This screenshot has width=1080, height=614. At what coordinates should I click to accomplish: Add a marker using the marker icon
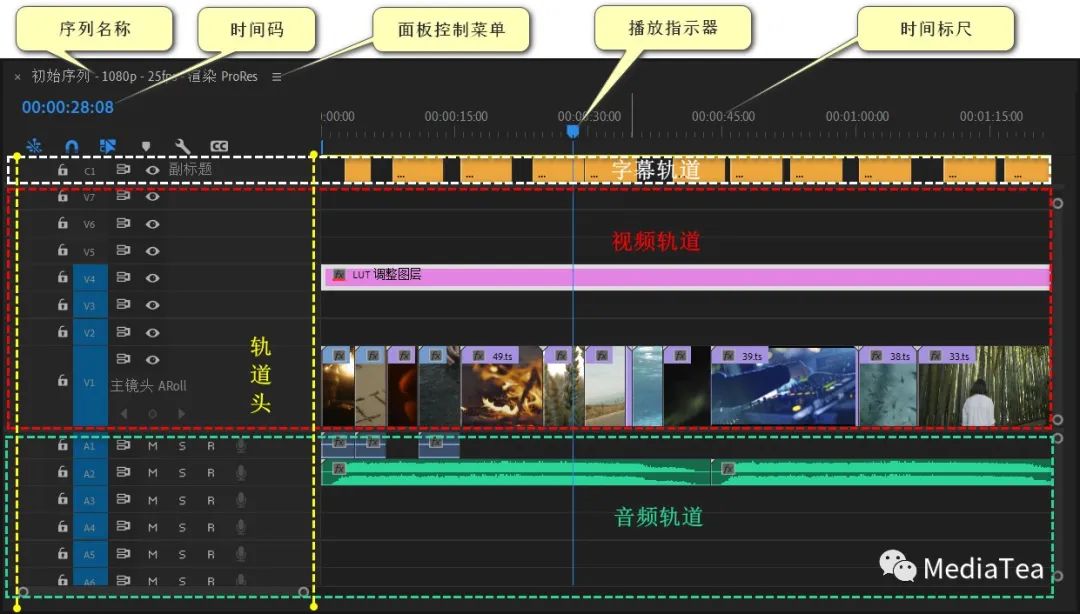pos(146,146)
